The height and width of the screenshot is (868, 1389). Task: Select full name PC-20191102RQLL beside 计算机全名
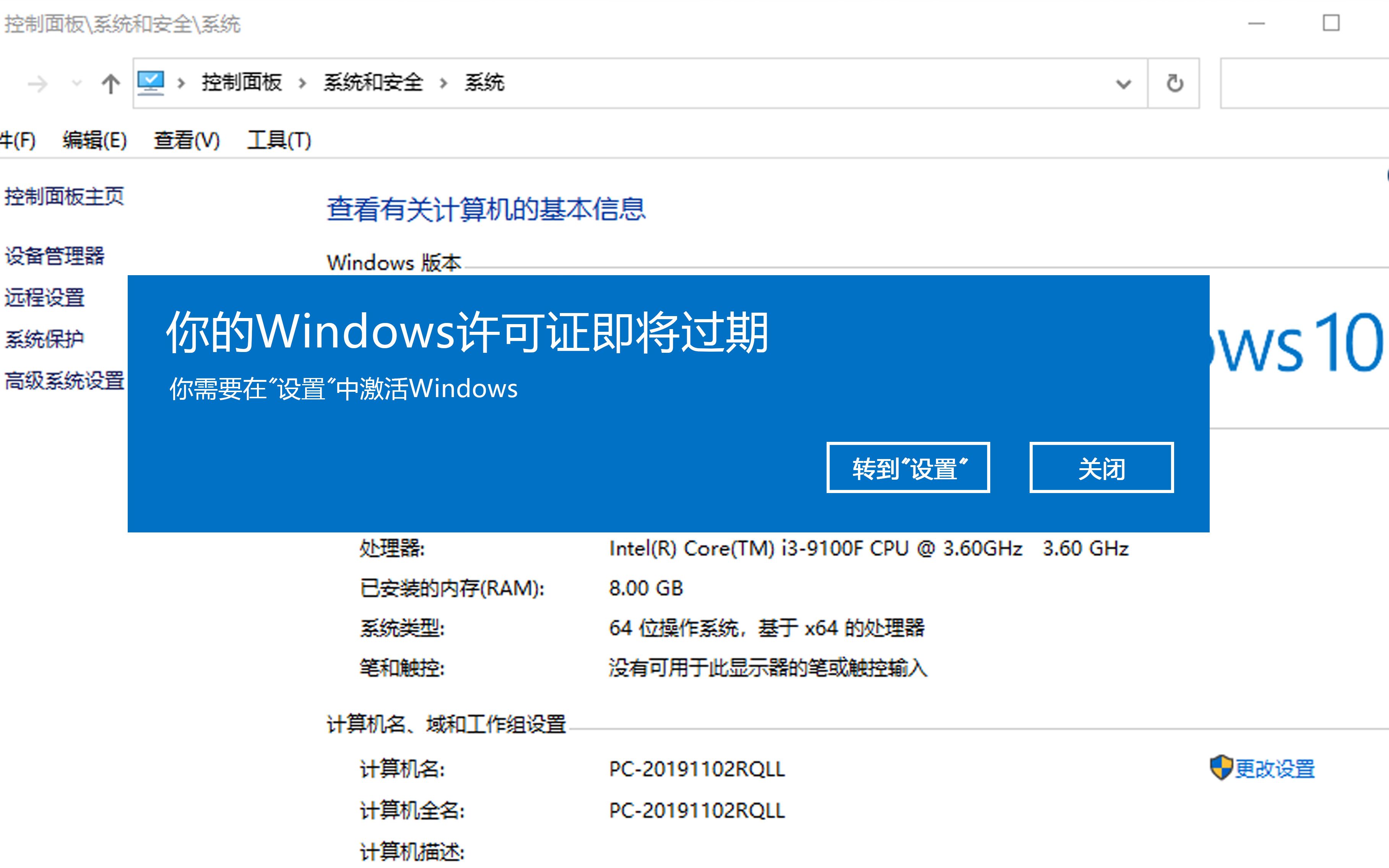[x=697, y=810]
